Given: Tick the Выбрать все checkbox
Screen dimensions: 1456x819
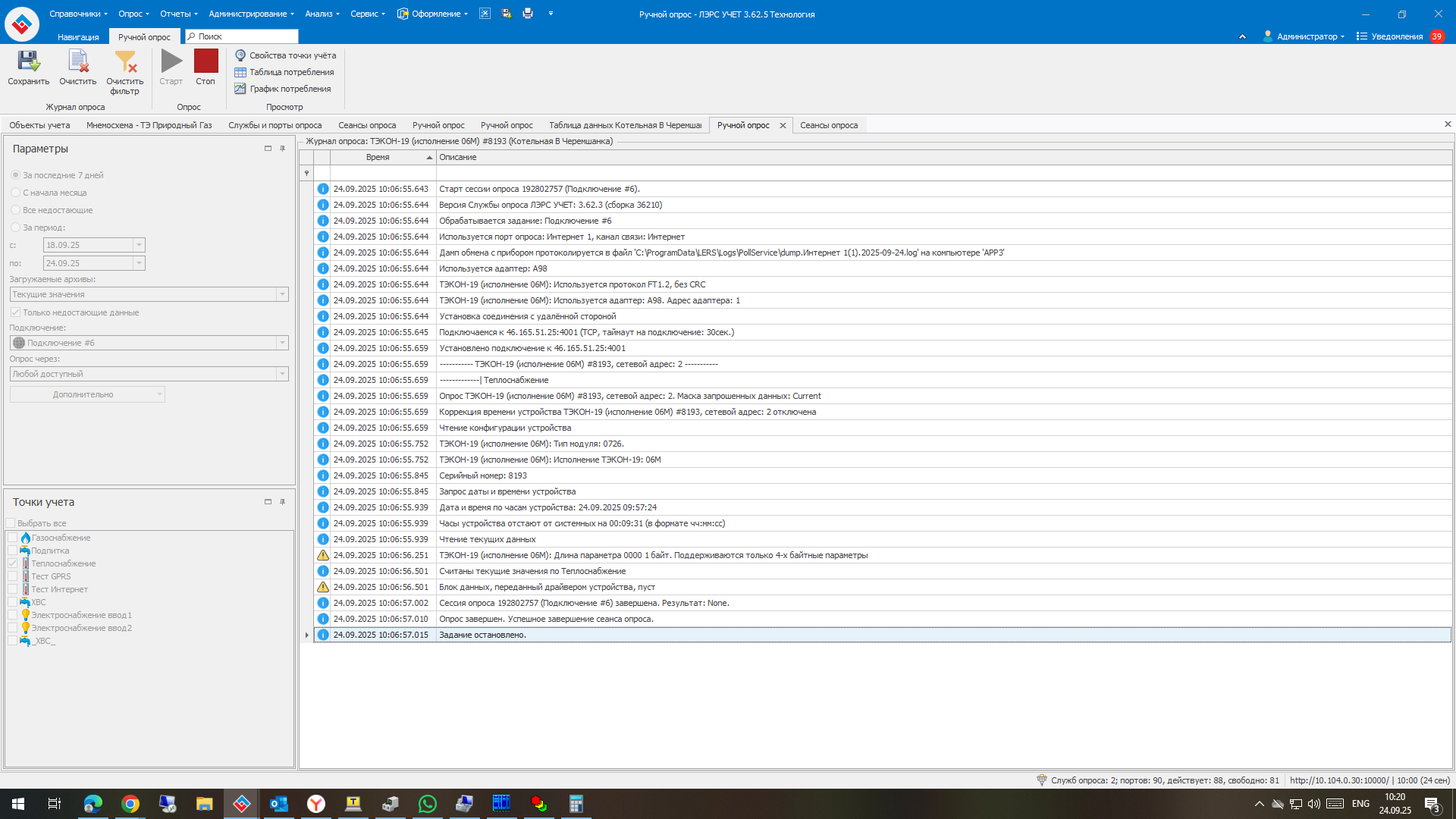Looking at the screenshot, I should tap(11, 523).
